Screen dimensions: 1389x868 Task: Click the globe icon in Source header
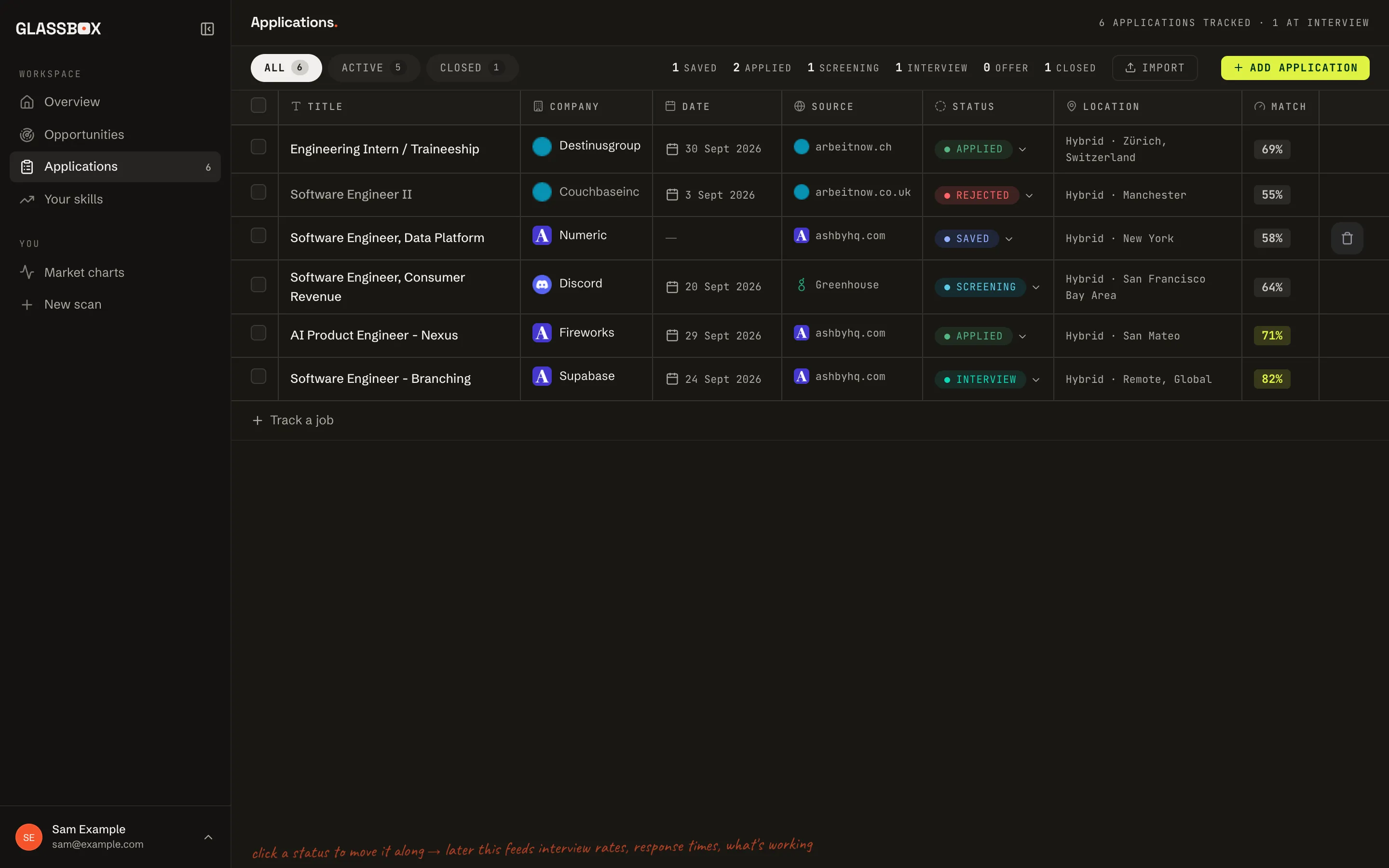(800, 106)
